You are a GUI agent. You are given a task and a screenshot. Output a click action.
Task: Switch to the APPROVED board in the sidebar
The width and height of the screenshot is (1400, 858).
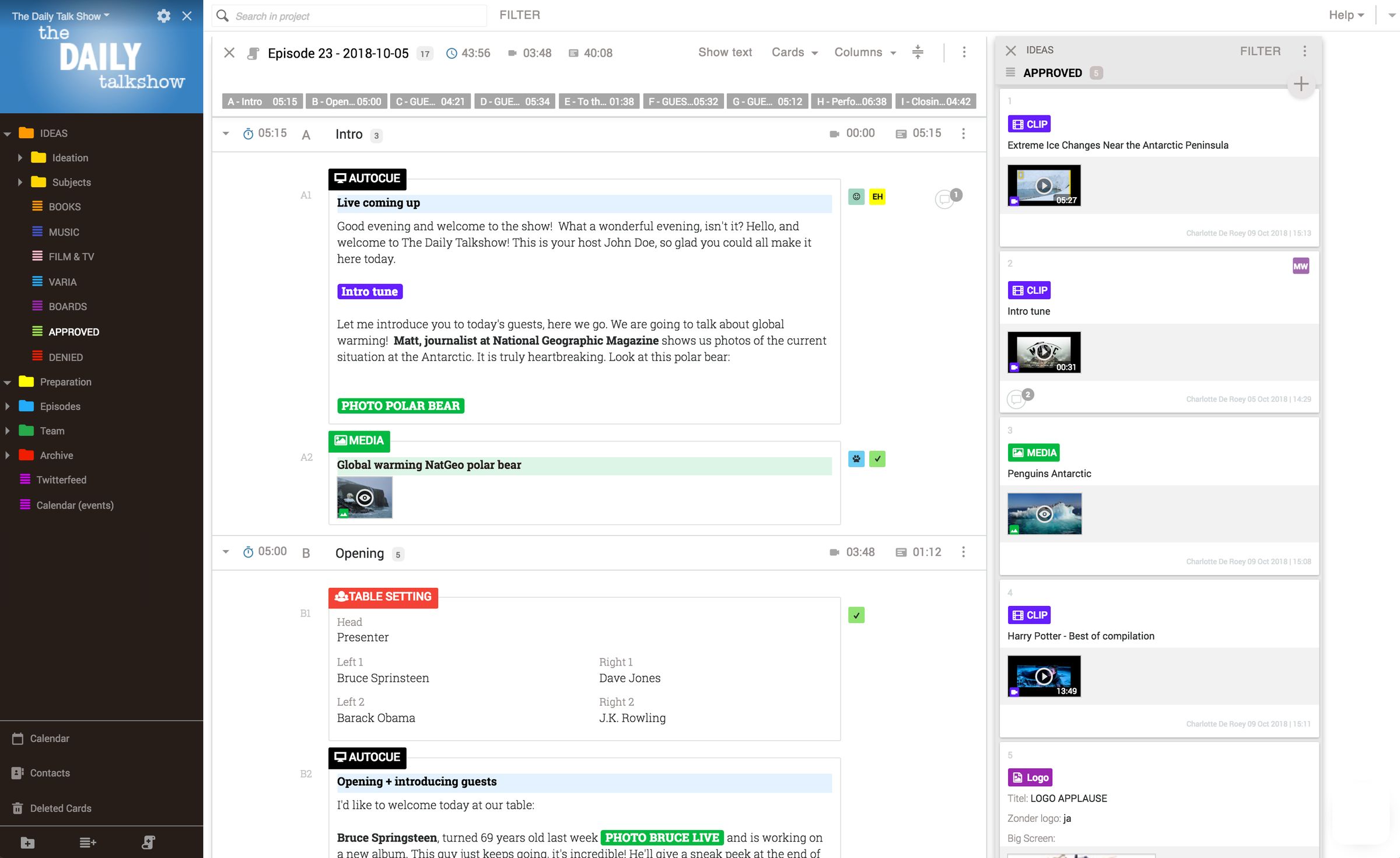73,331
